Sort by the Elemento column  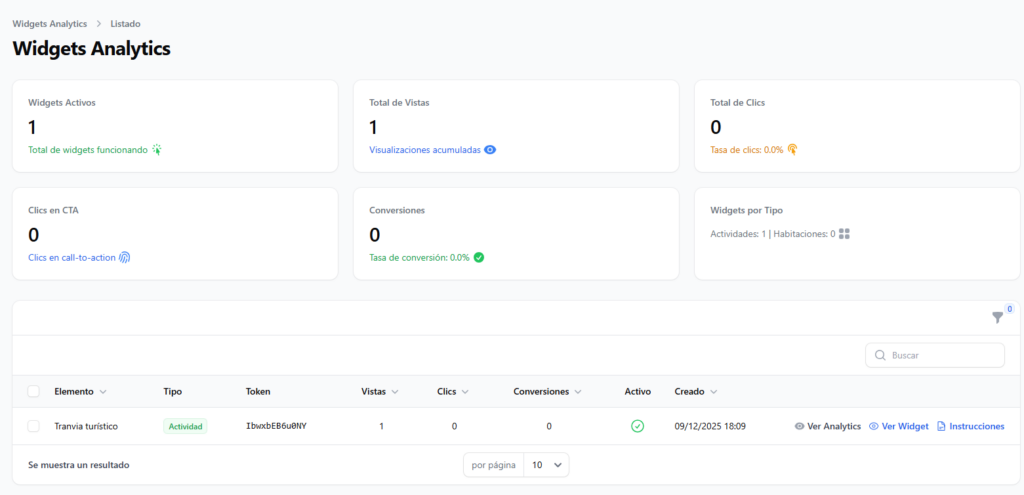pos(80,392)
